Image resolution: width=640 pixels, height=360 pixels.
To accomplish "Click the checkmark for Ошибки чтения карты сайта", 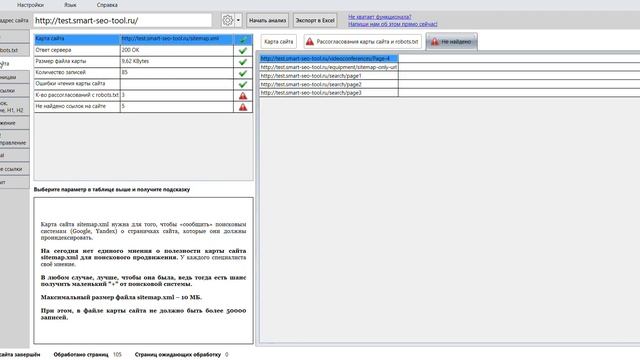I will tap(243, 84).
